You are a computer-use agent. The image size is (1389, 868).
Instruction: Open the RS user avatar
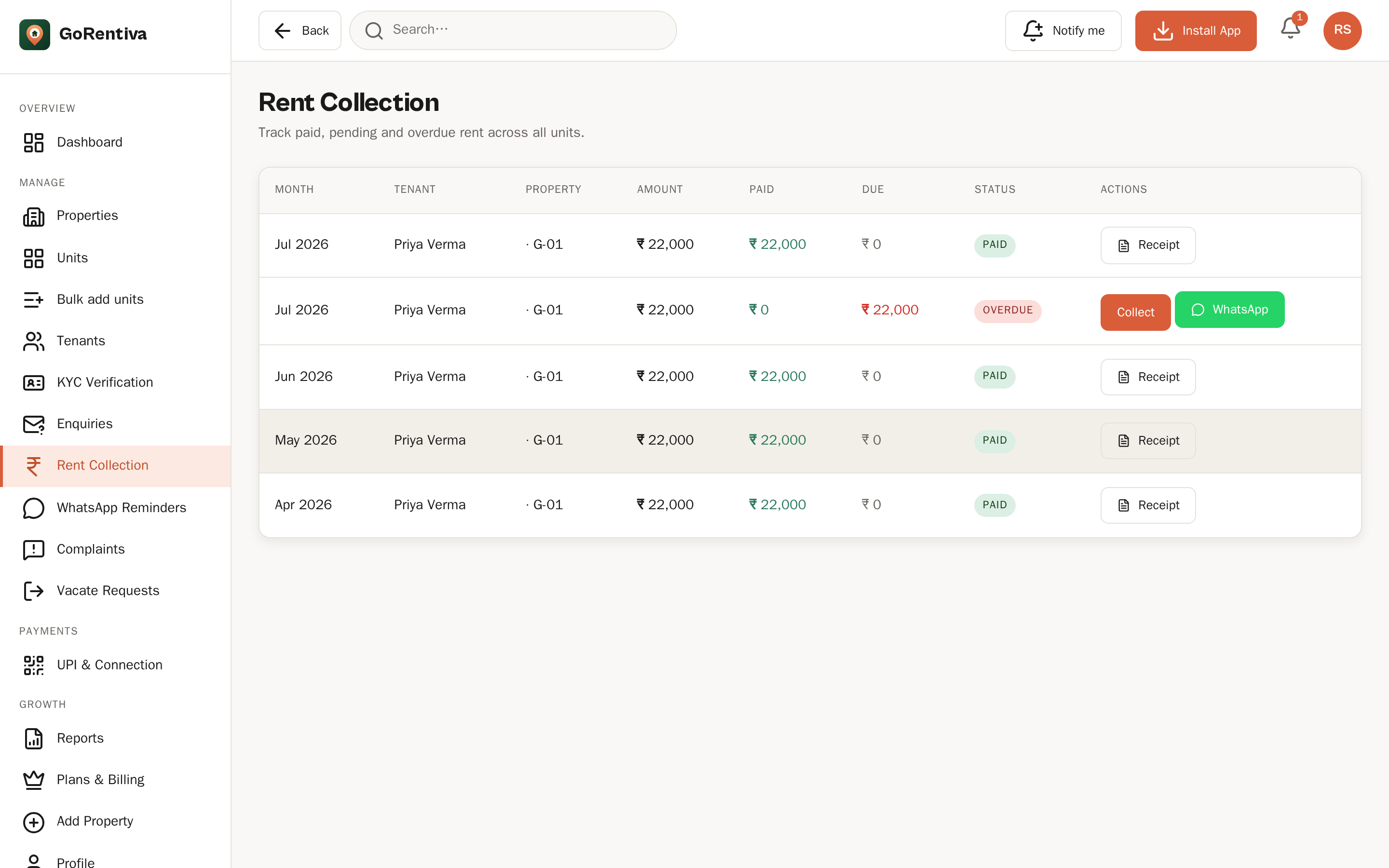click(x=1342, y=30)
